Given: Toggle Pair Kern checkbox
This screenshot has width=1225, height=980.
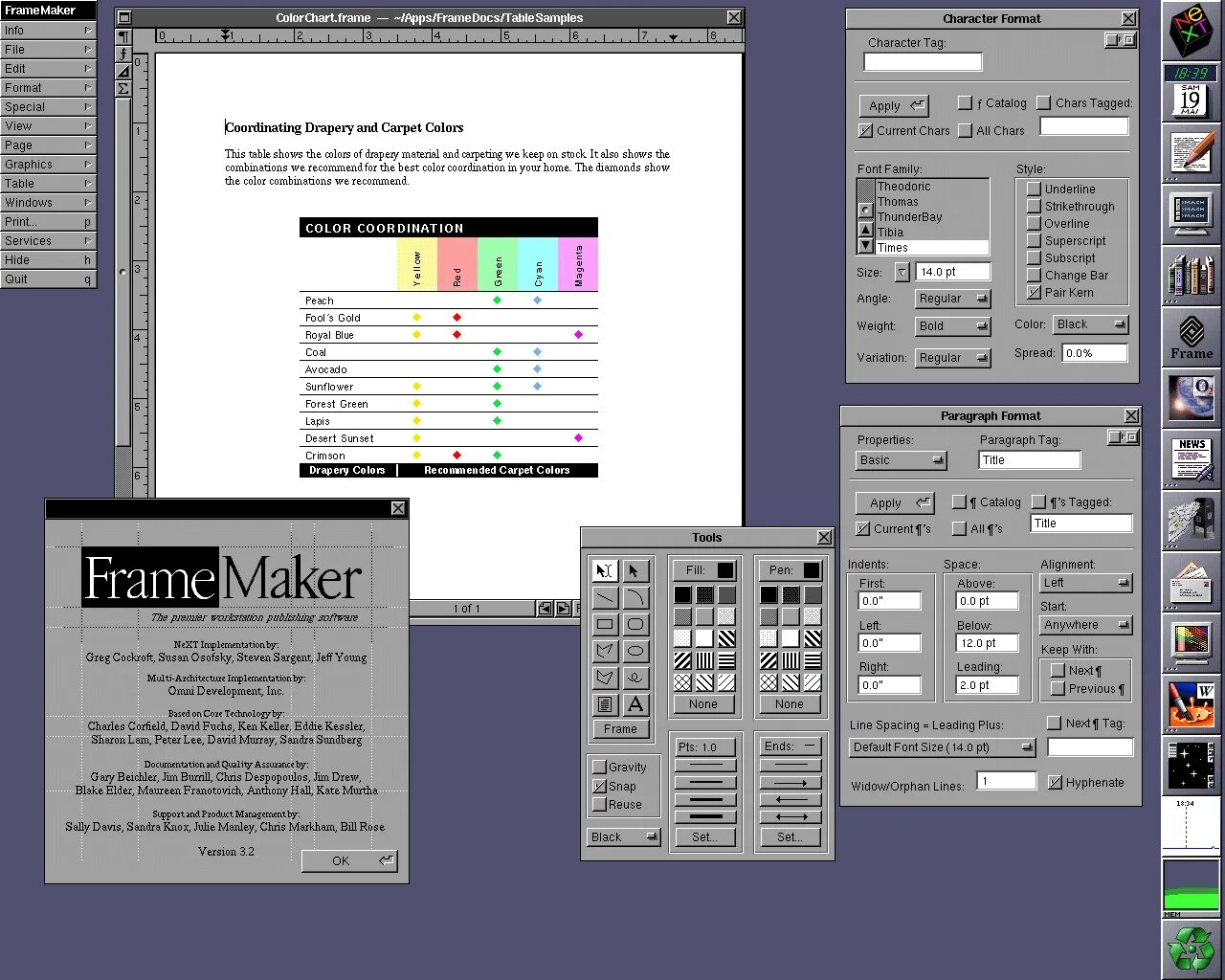Looking at the screenshot, I should (x=1034, y=292).
